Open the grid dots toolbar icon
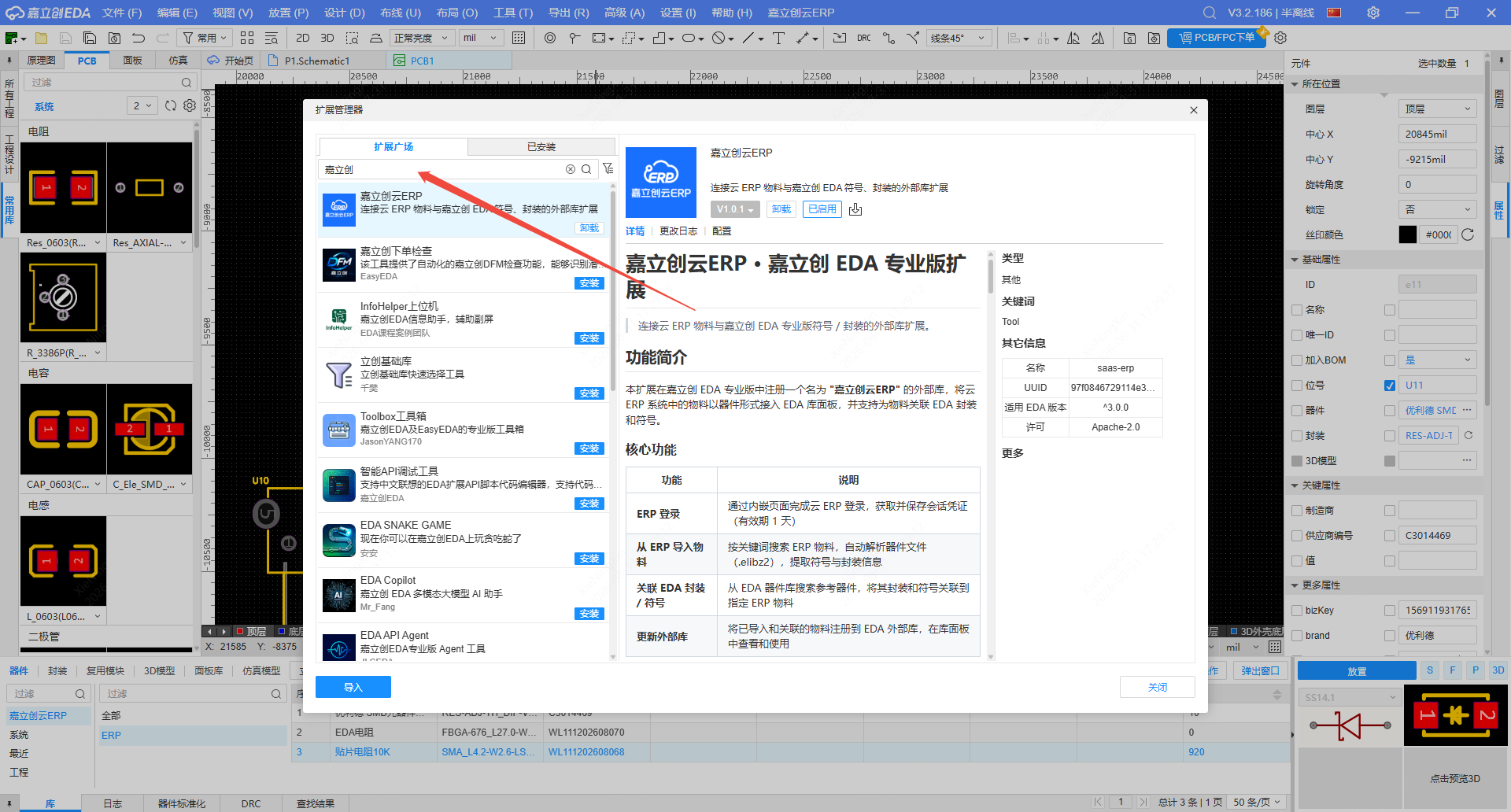 (x=519, y=38)
